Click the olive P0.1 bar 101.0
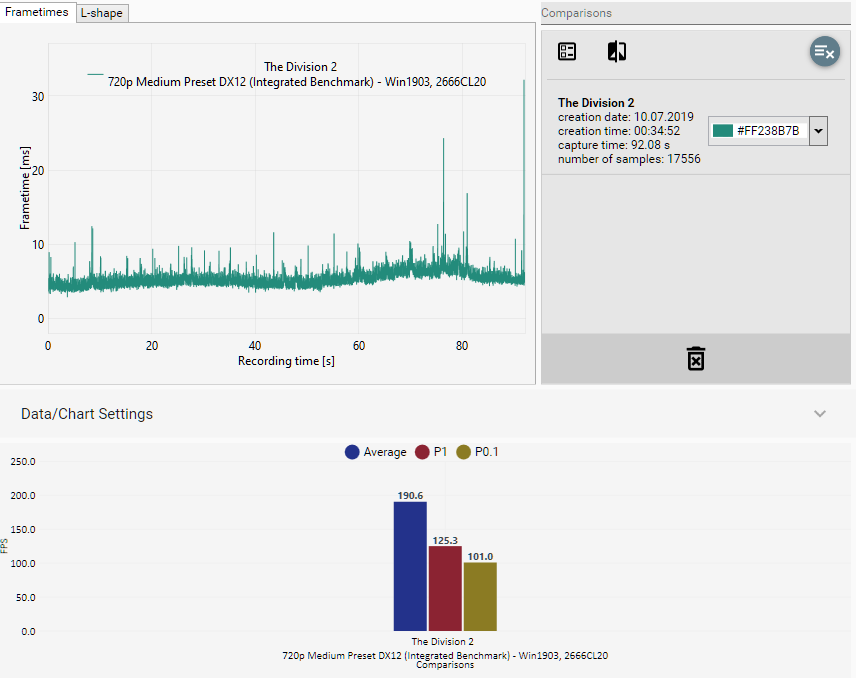The height and width of the screenshot is (678, 856). click(x=480, y=597)
